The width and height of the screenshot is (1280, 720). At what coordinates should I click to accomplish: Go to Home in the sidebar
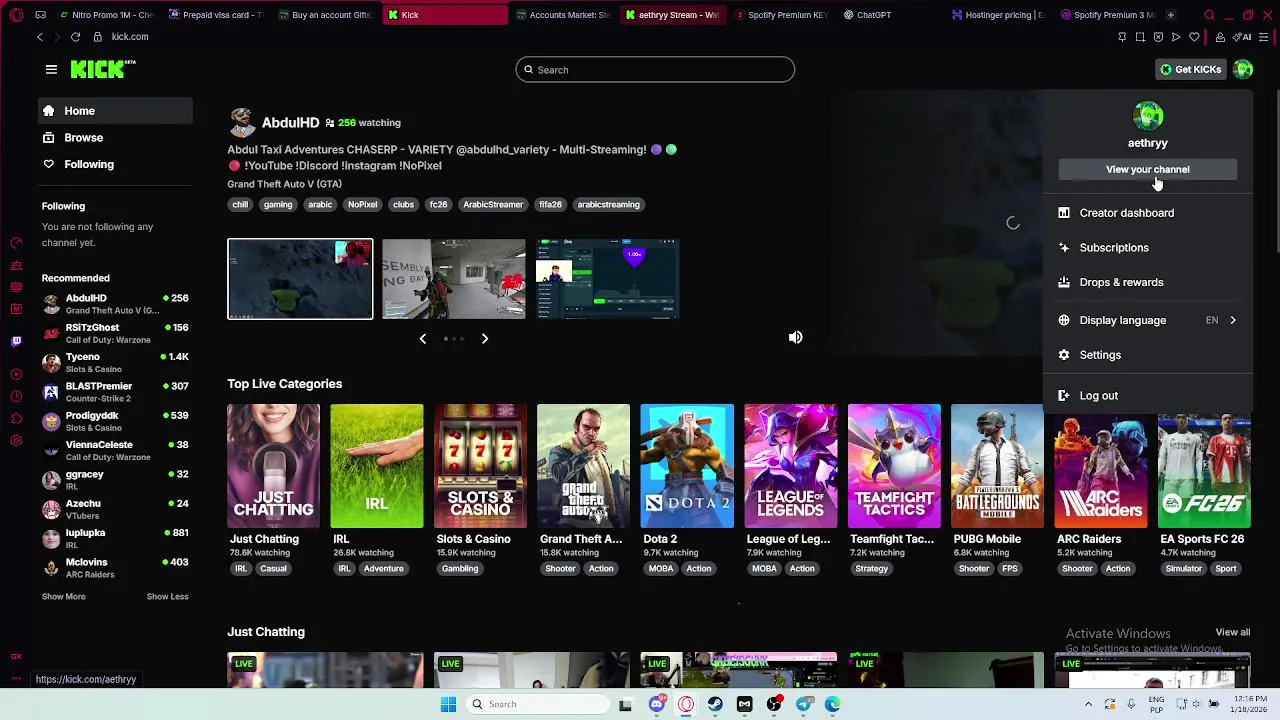pos(115,111)
